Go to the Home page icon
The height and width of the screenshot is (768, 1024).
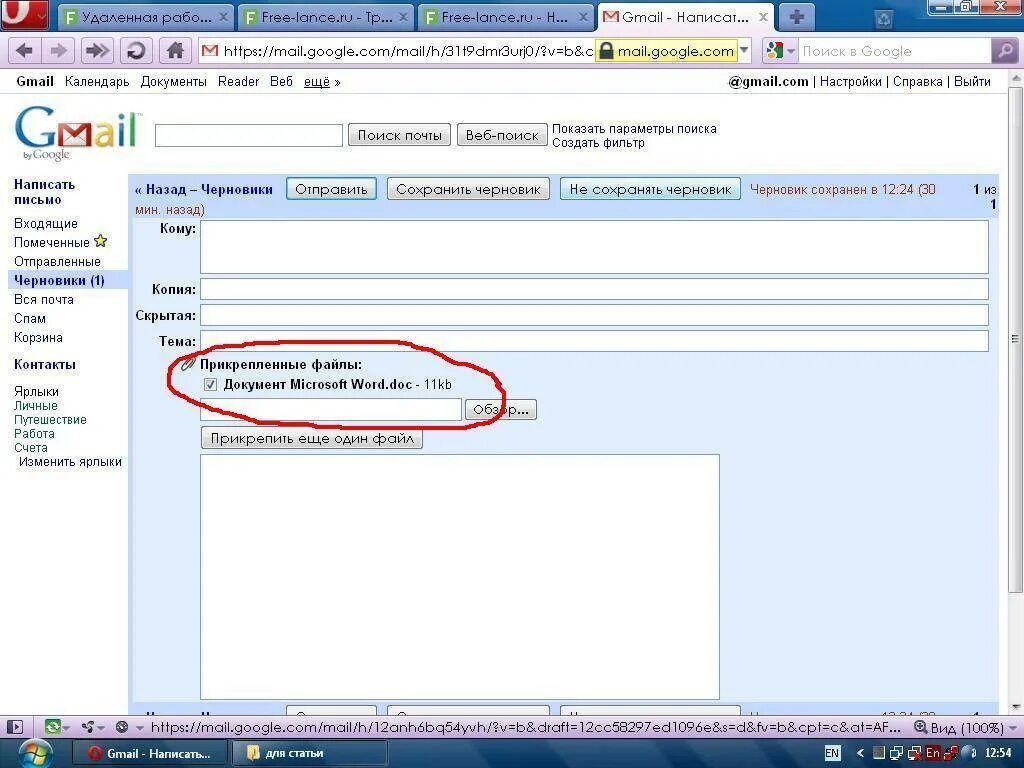click(x=175, y=50)
